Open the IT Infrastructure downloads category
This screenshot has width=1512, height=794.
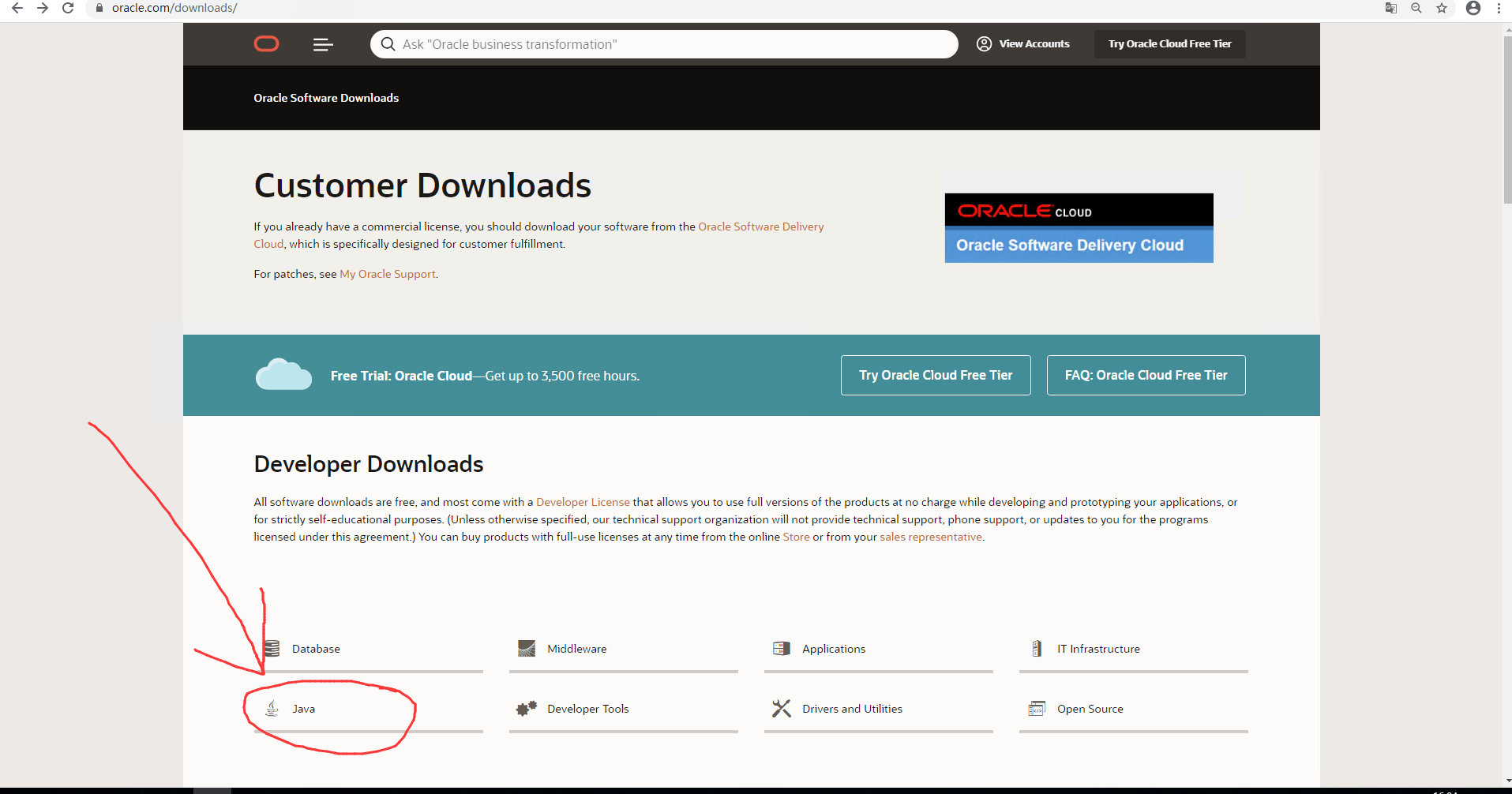1134,649
